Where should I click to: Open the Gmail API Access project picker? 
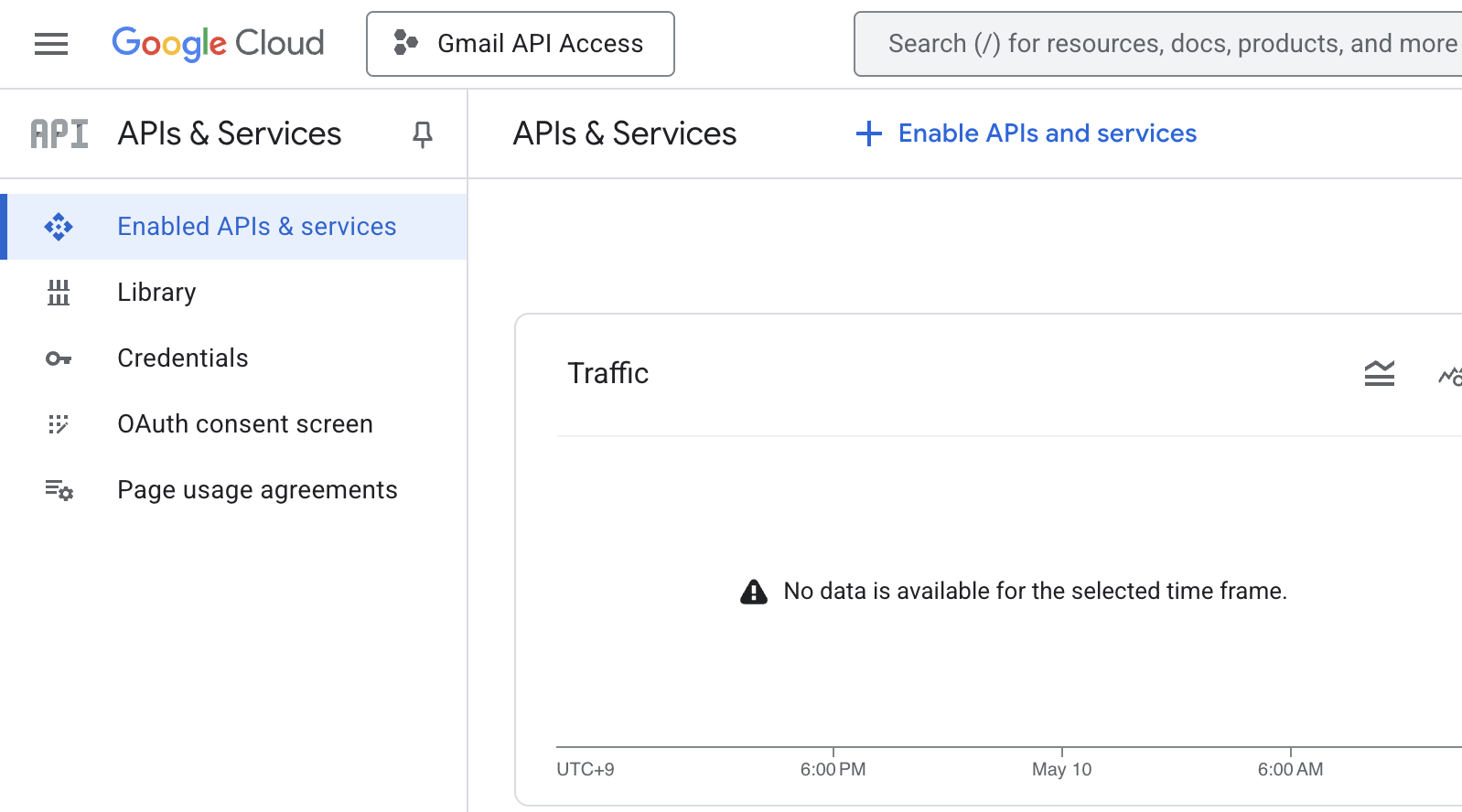click(521, 44)
